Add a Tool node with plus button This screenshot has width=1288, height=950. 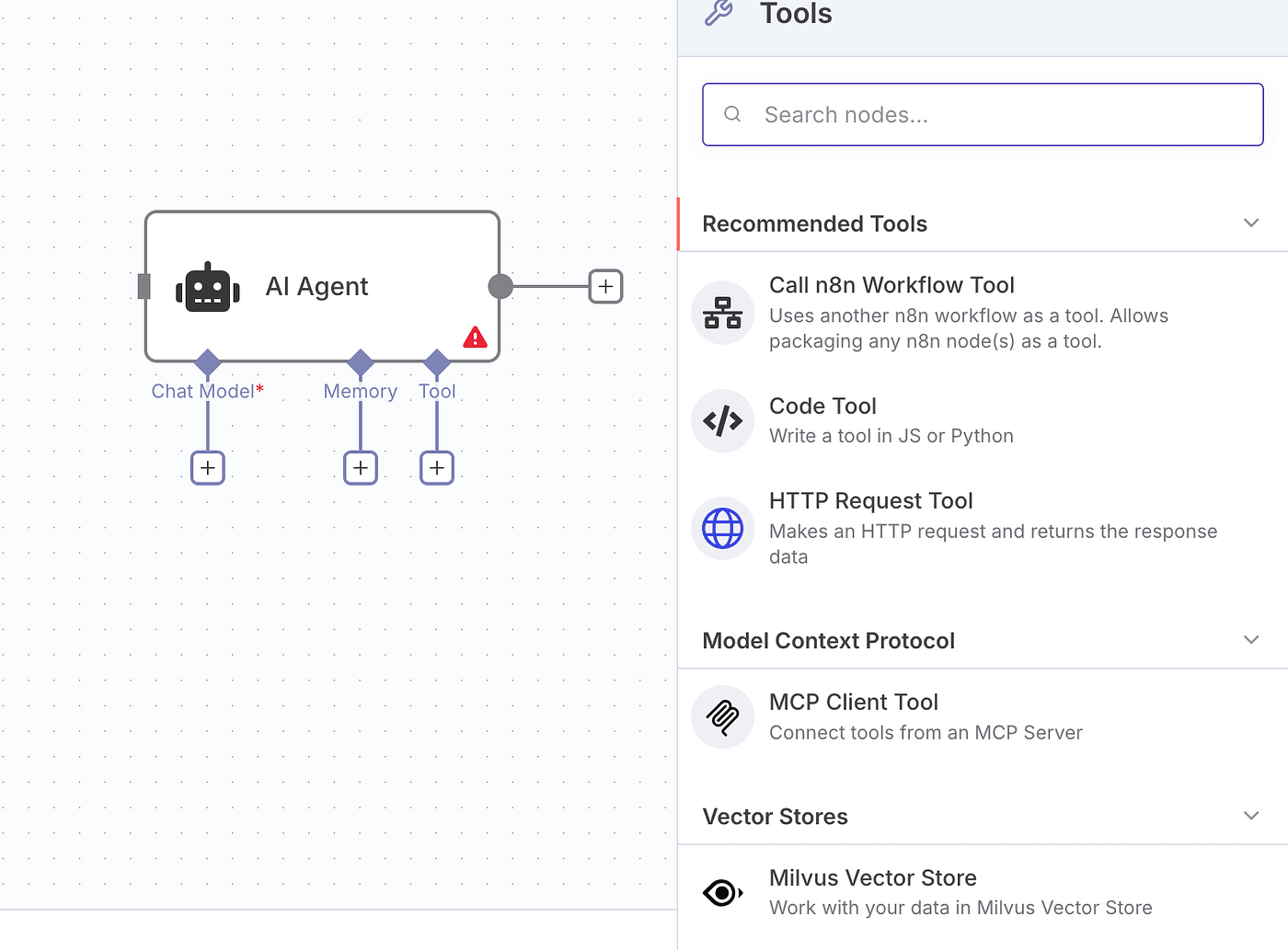437,468
